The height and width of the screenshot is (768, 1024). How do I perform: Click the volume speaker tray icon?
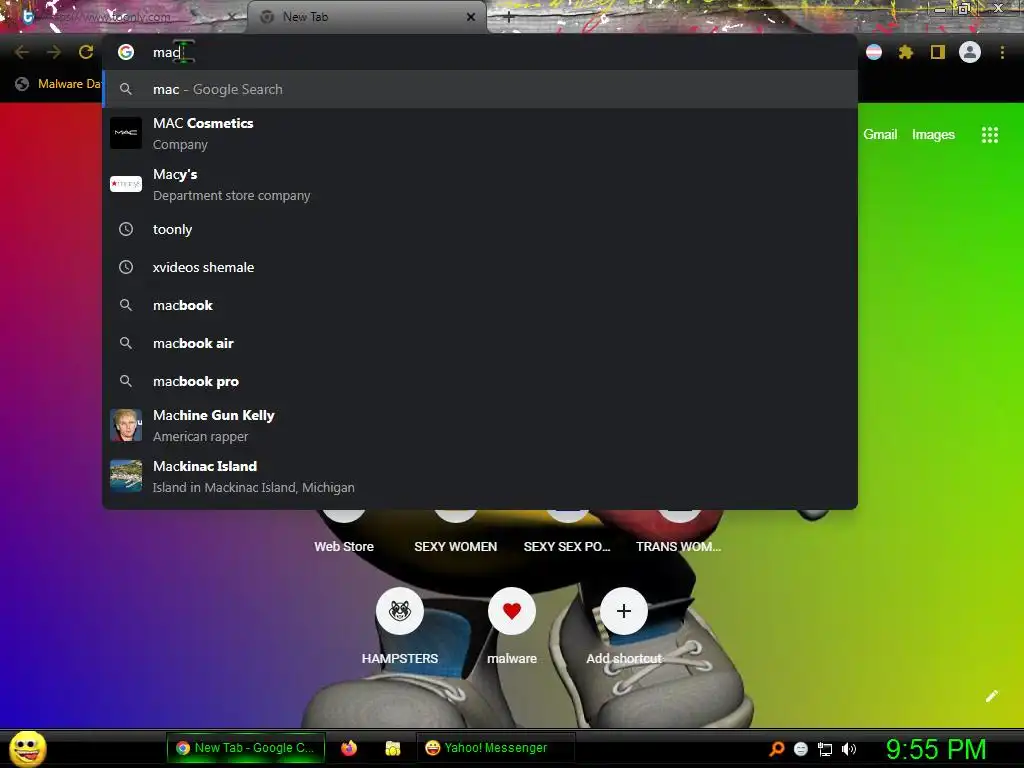[849, 749]
